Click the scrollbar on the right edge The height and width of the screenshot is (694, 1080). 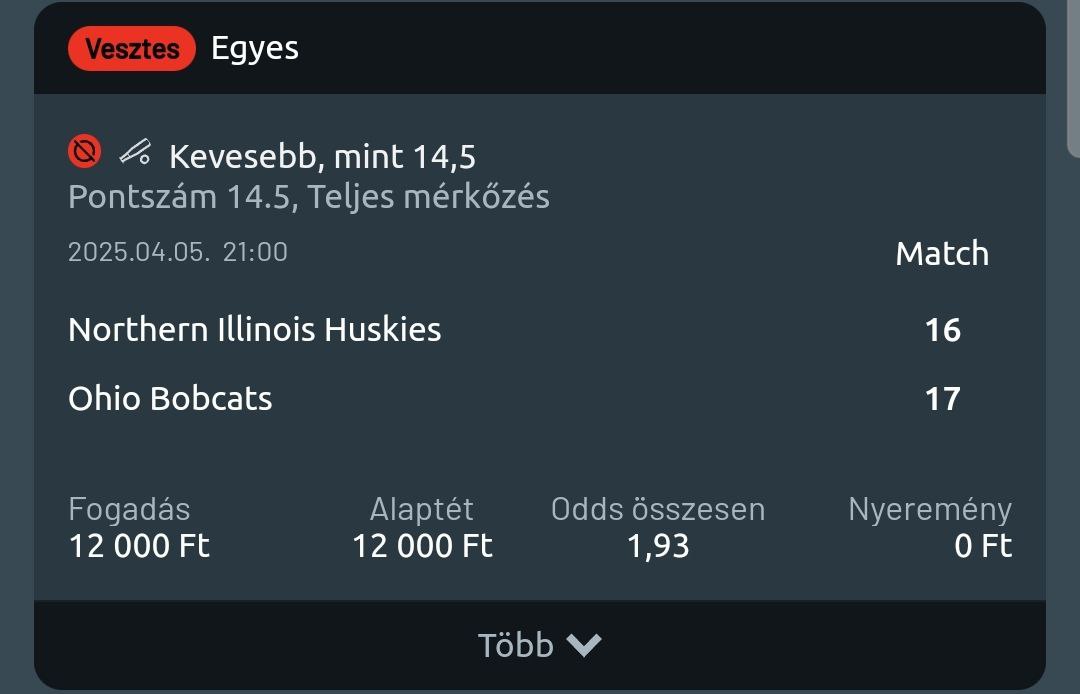tap(1074, 80)
